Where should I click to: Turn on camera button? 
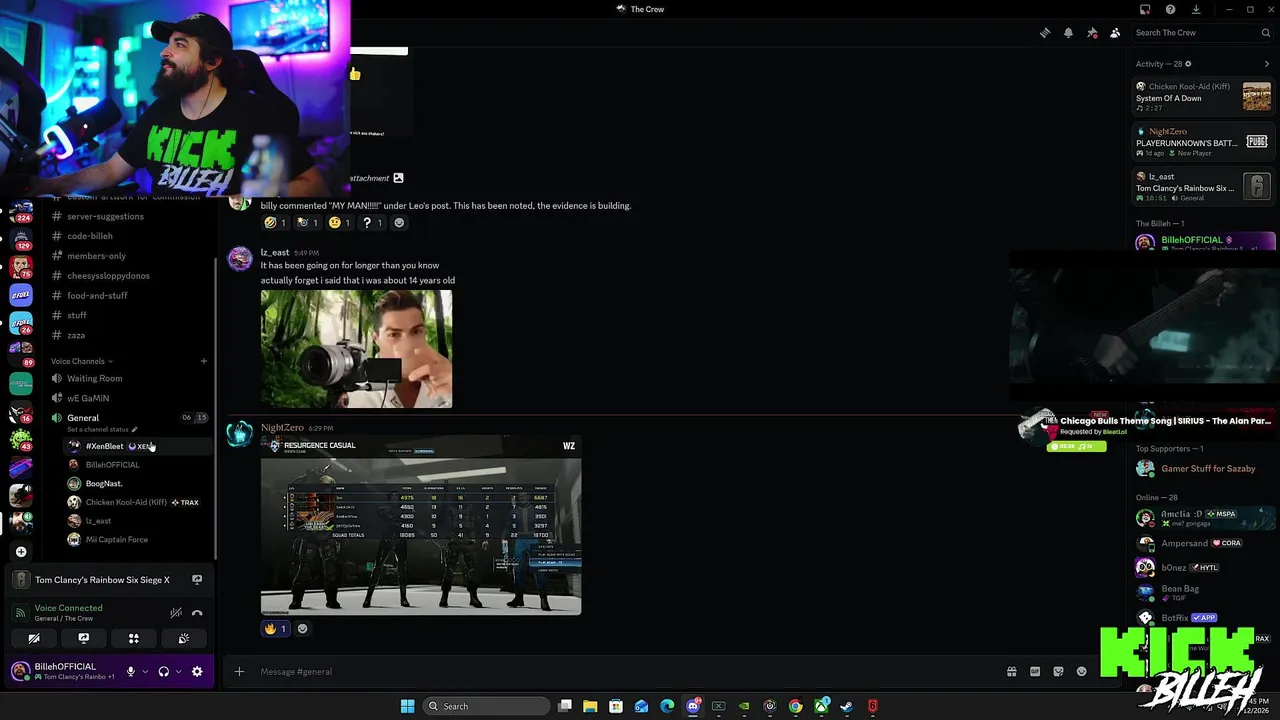point(34,638)
